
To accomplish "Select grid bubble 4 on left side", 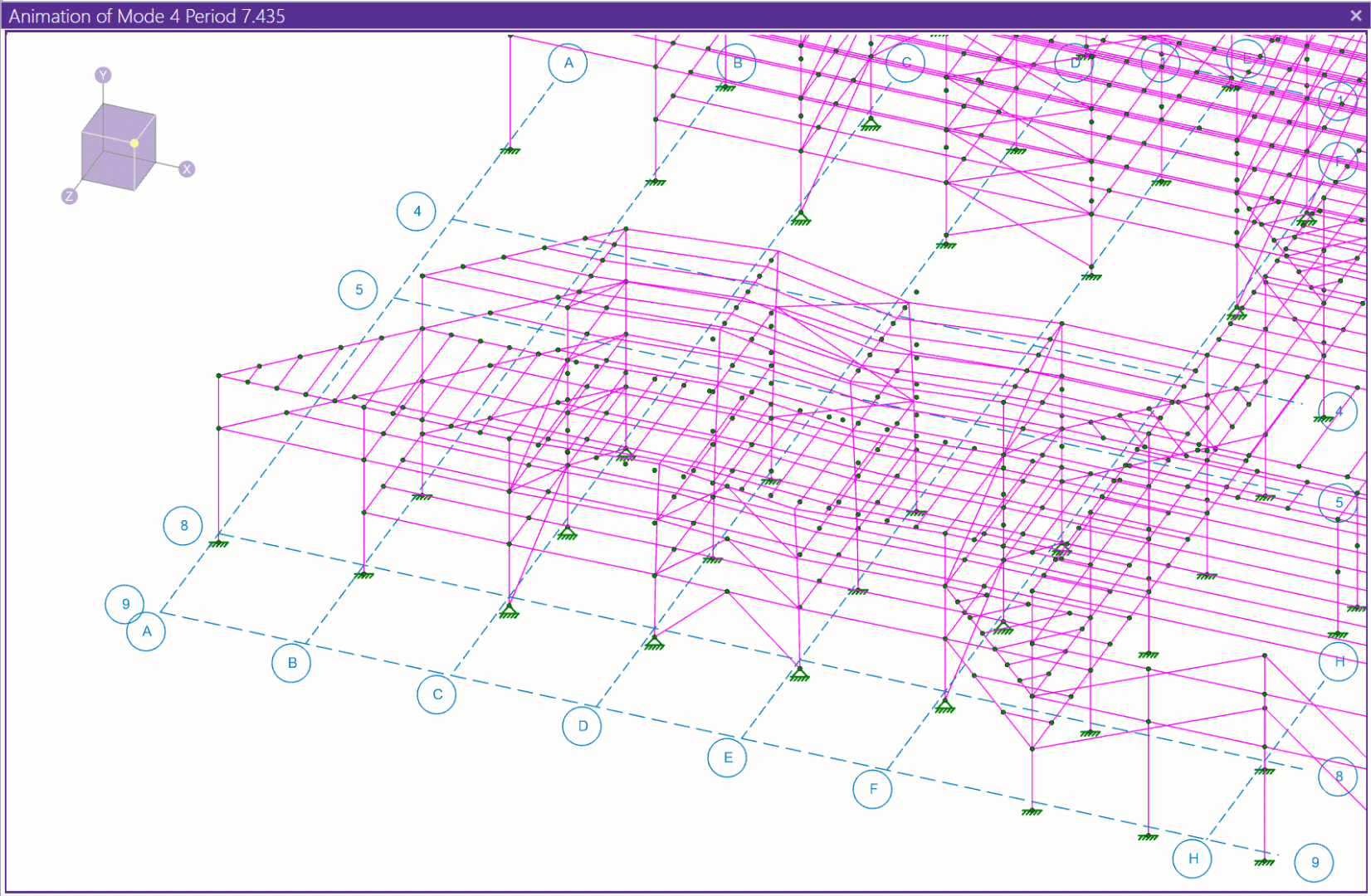I will point(417,212).
